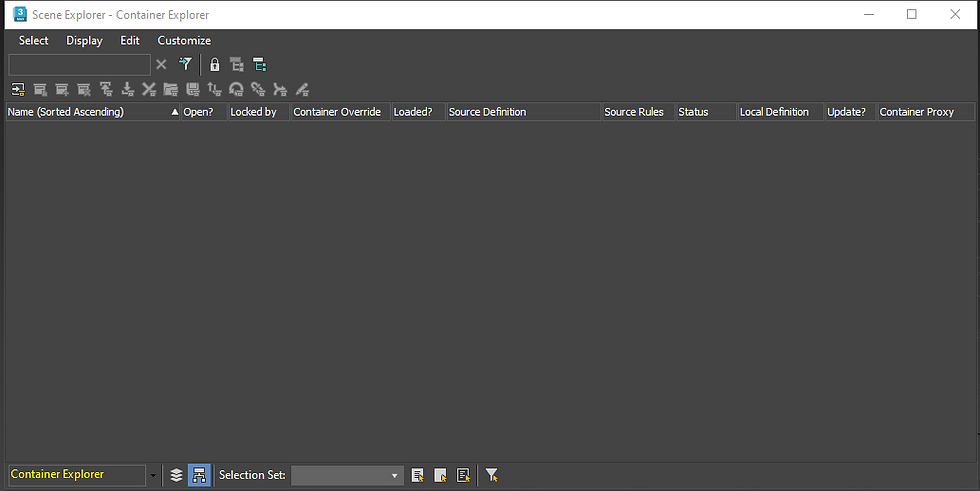Click the teal hierarchy tree icon
Image resolution: width=980 pixels, height=491 pixels.
click(259, 64)
